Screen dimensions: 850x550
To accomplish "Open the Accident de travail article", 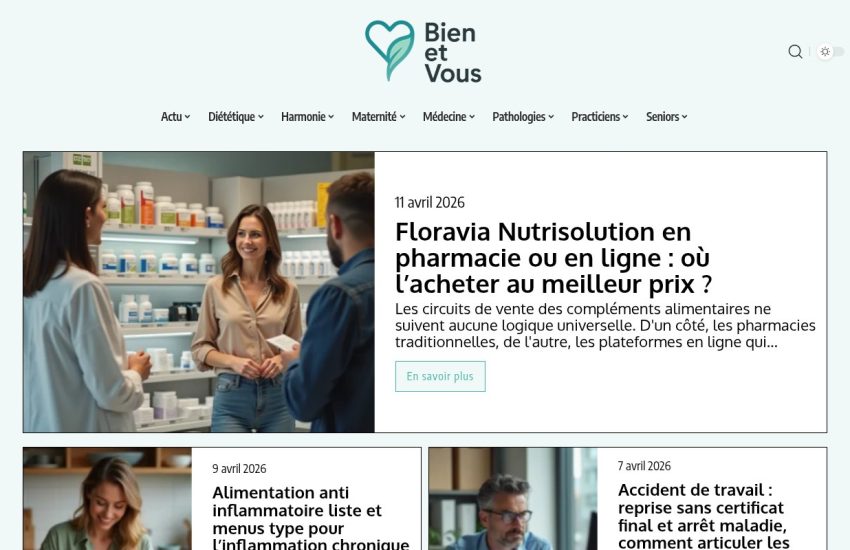I will tap(704, 516).
